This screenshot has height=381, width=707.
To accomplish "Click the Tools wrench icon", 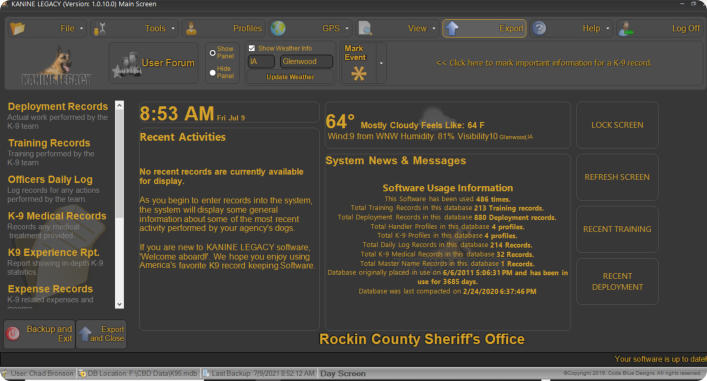I will (99, 28).
